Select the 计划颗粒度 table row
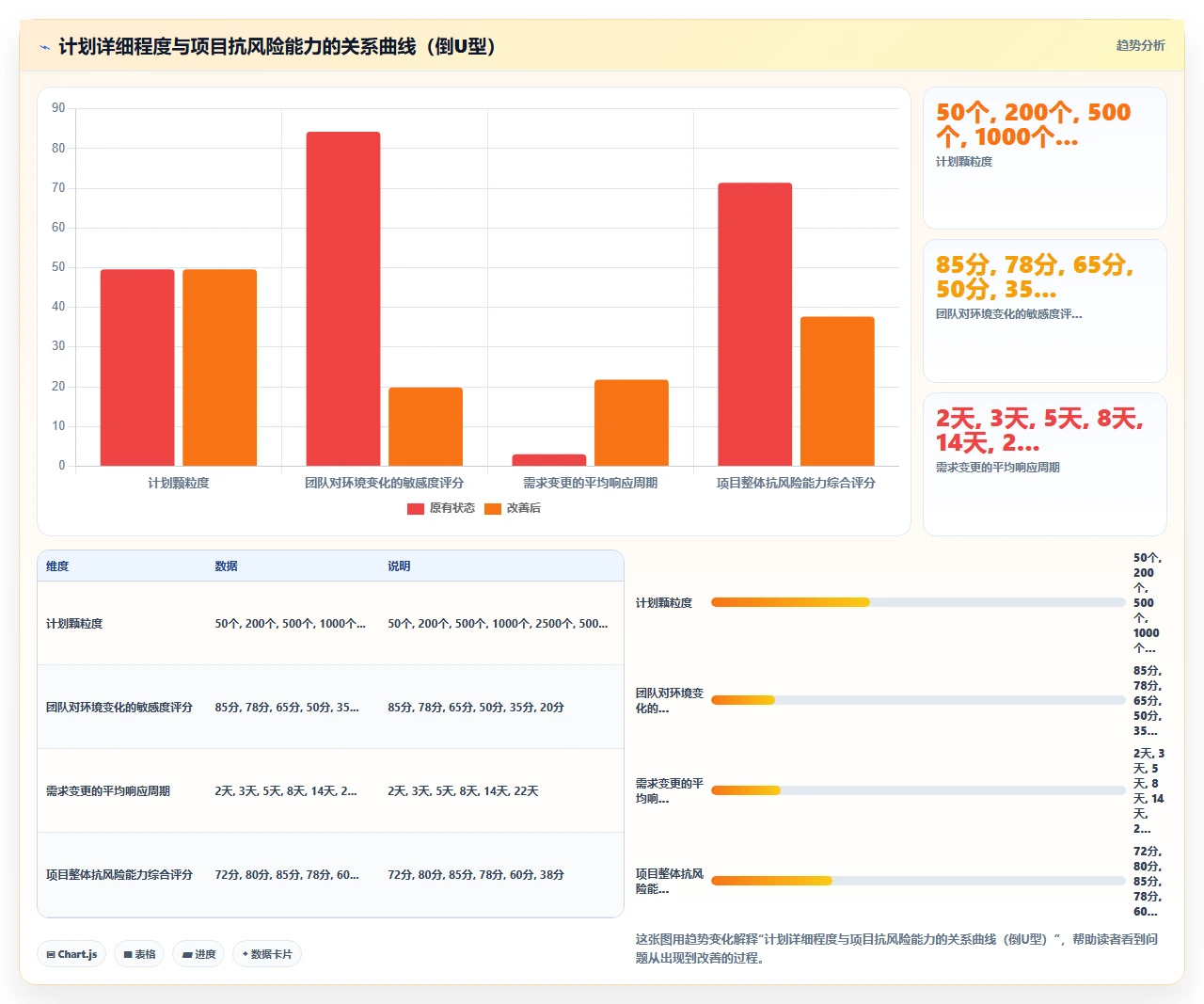This screenshot has width=1204, height=1004. point(330,623)
